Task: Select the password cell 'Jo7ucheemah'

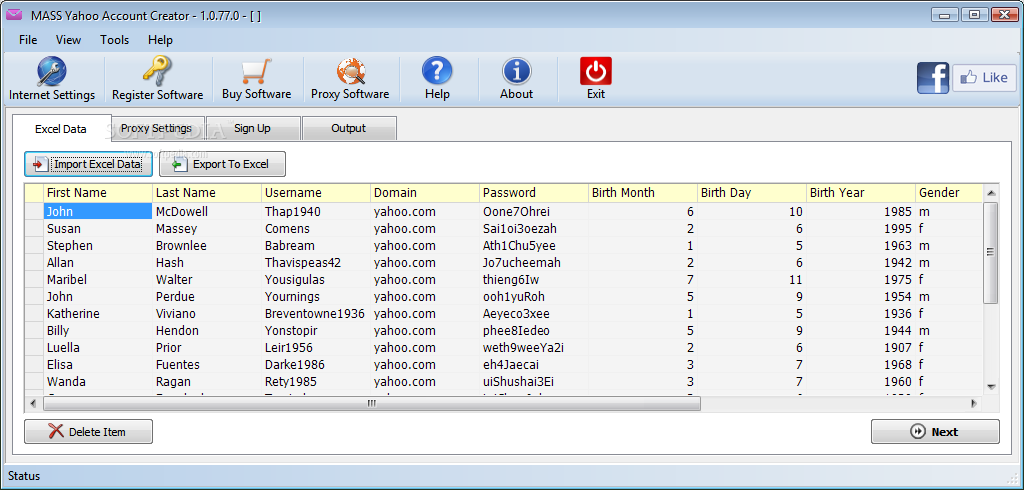Action: tap(534, 263)
